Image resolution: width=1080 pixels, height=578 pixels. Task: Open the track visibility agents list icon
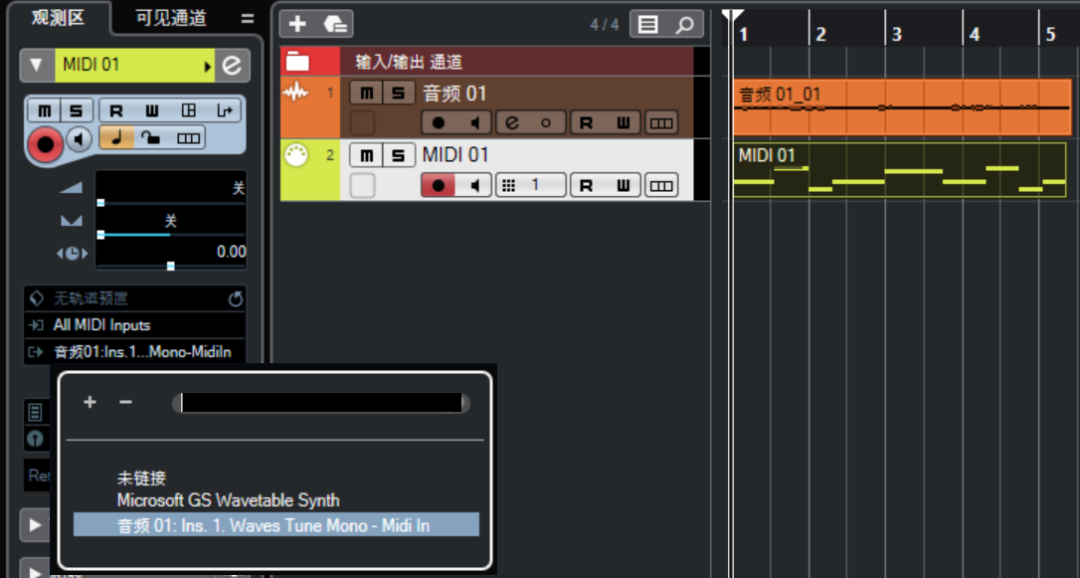click(648, 25)
